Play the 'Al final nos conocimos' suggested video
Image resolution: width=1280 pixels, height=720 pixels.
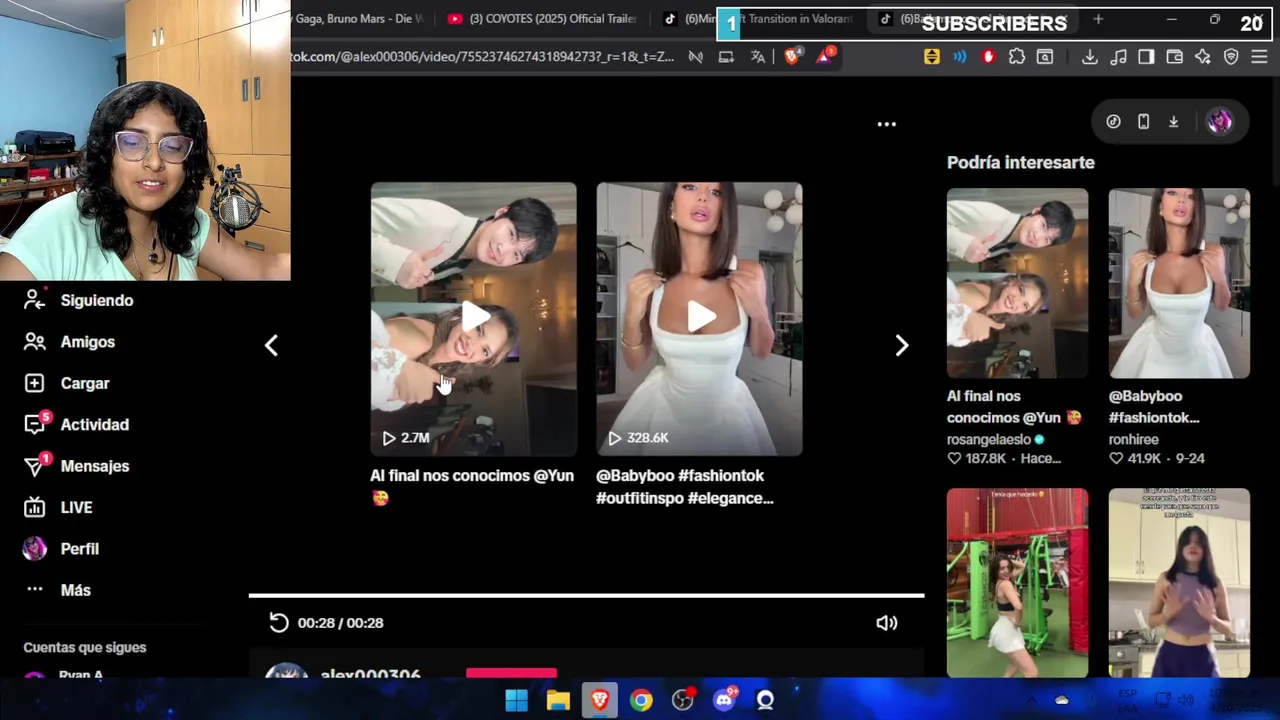[x=473, y=319]
